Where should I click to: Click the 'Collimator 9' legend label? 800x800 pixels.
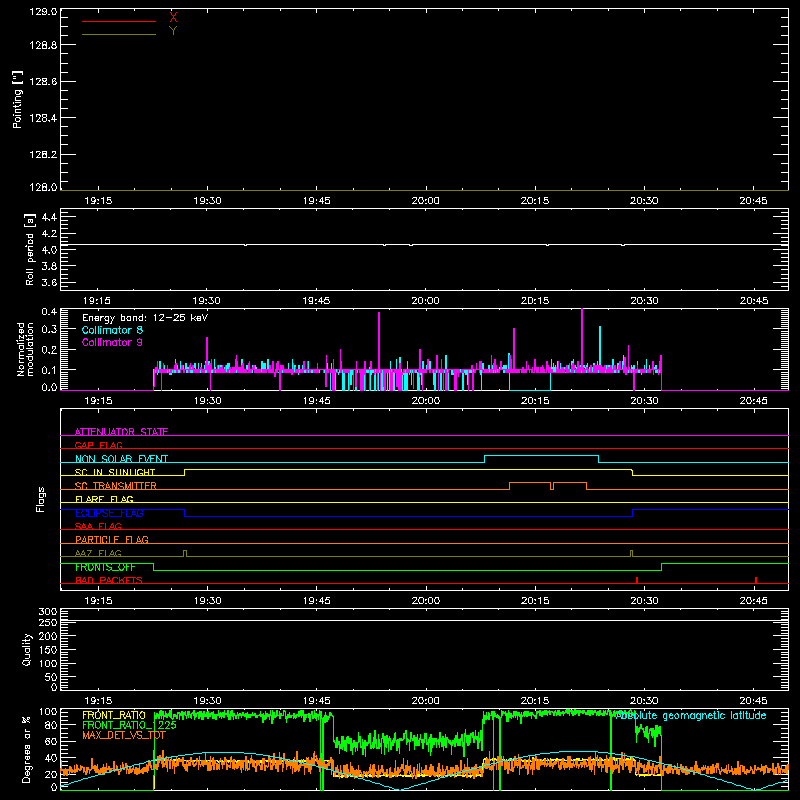point(112,342)
